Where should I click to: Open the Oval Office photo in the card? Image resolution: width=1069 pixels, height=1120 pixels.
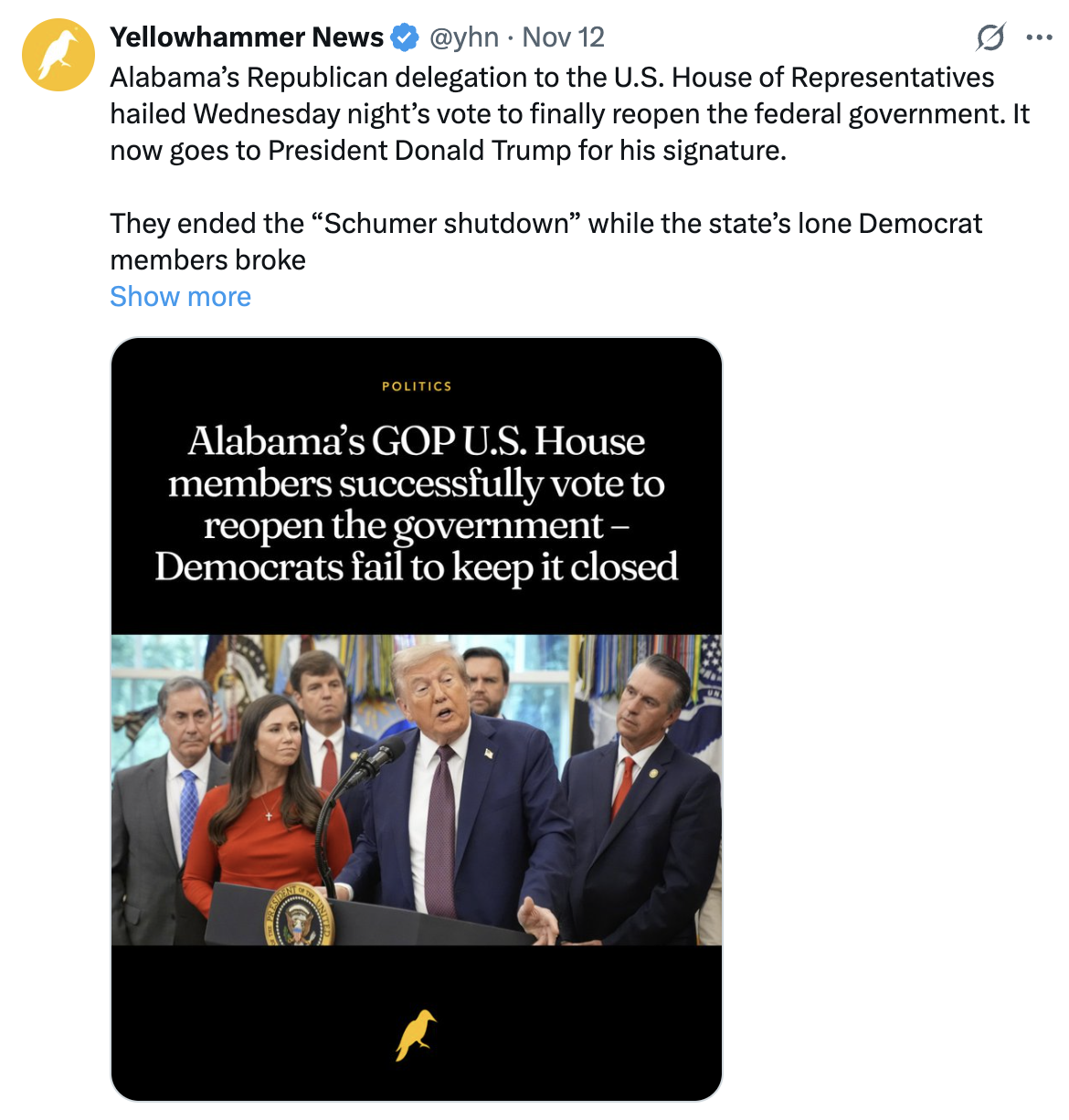pos(417,790)
